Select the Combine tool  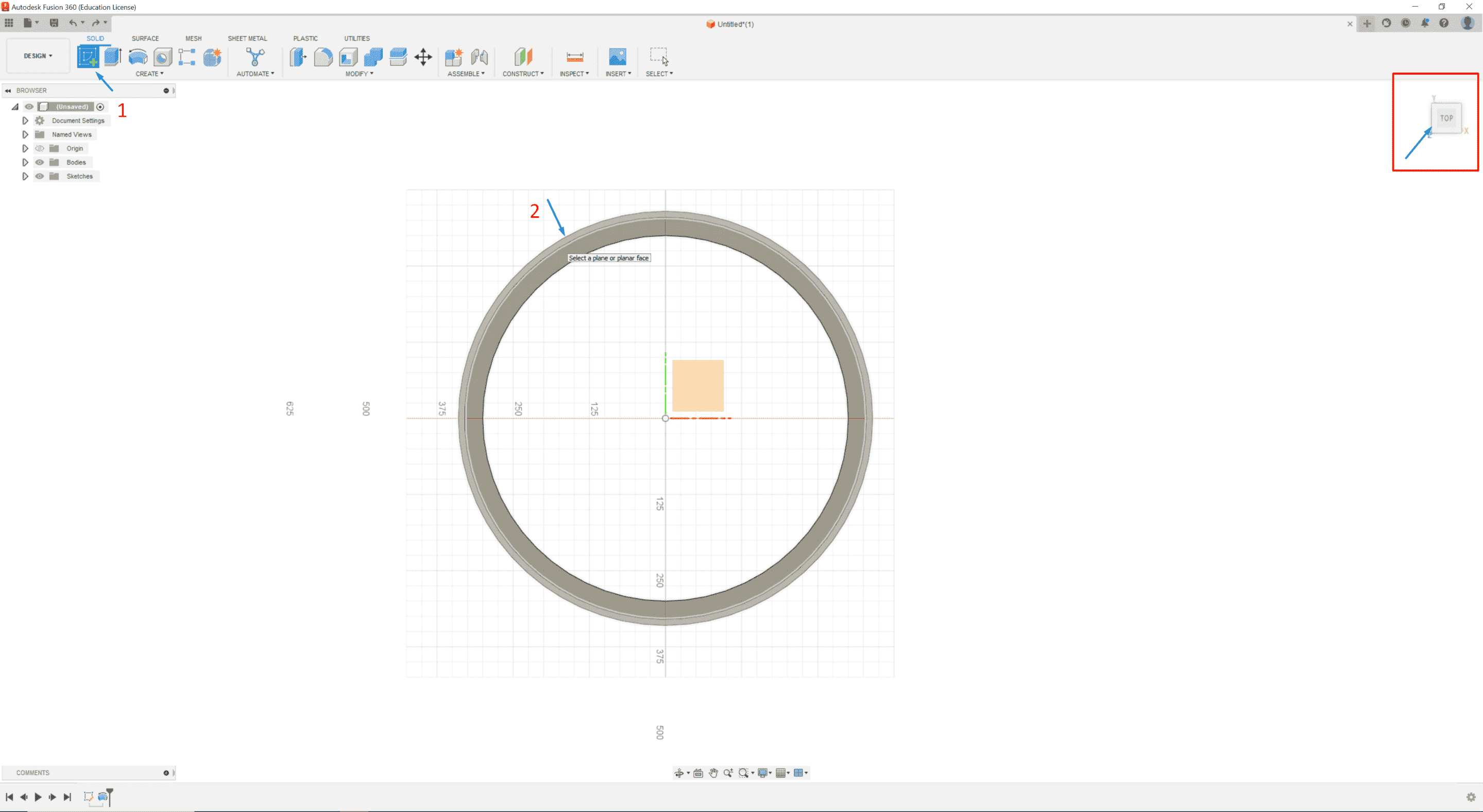pos(373,57)
